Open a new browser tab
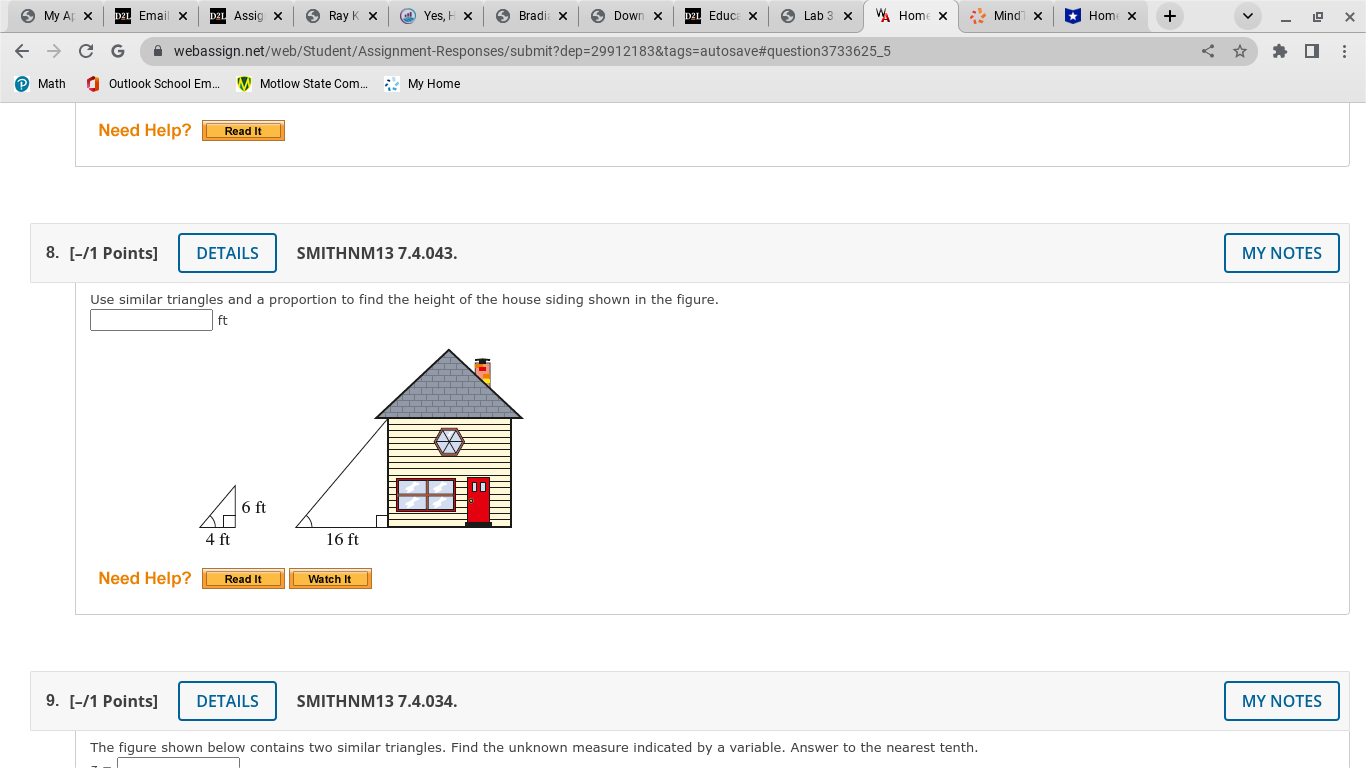Screen dimensions: 1366x768 pos(1170,16)
